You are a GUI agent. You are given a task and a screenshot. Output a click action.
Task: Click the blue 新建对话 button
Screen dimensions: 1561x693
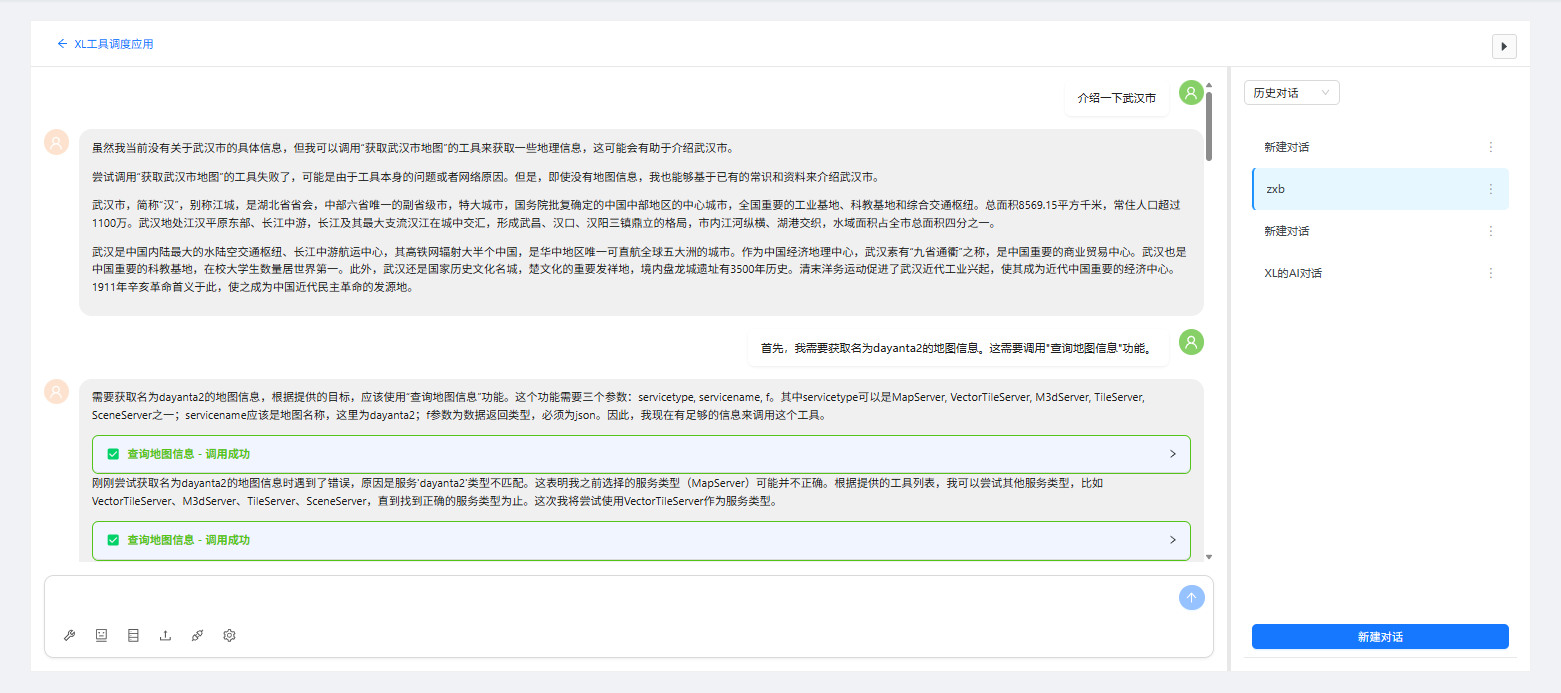[x=1380, y=637]
